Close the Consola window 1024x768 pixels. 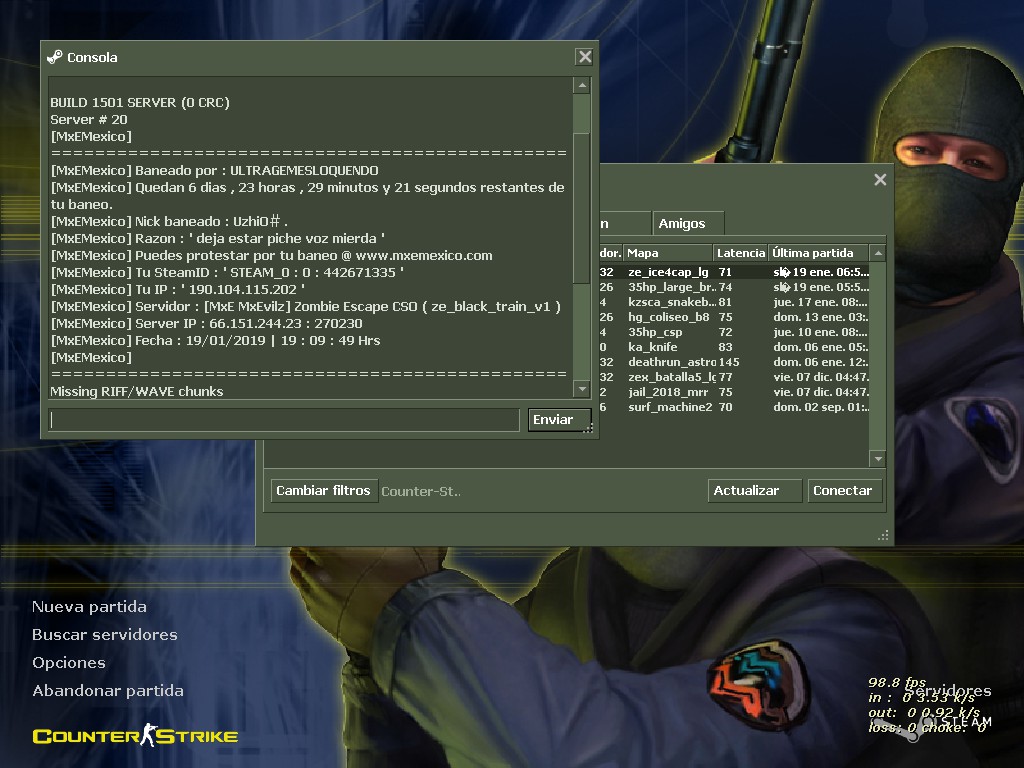[x=584, y=57]
